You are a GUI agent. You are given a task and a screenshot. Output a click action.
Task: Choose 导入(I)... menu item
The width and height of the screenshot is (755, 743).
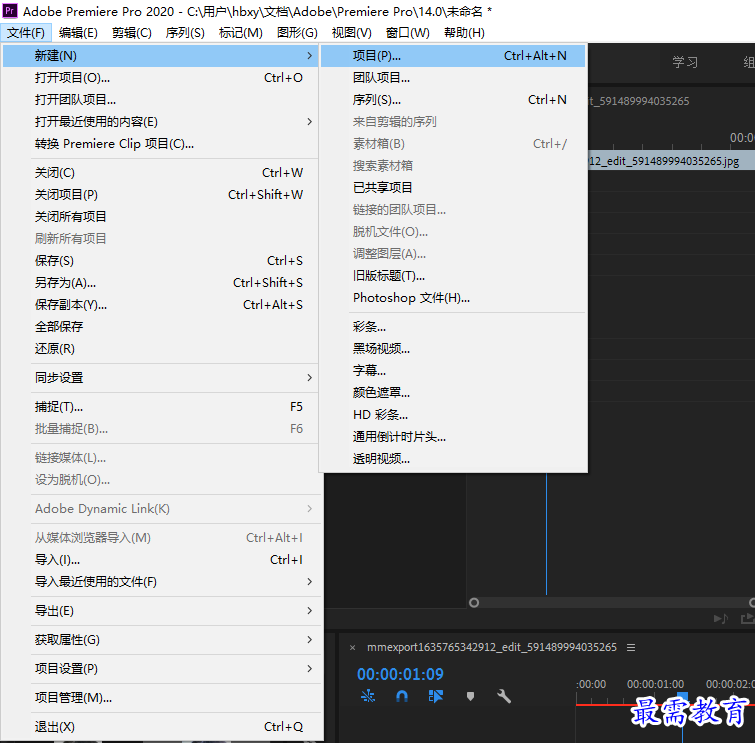coord(160,560)
